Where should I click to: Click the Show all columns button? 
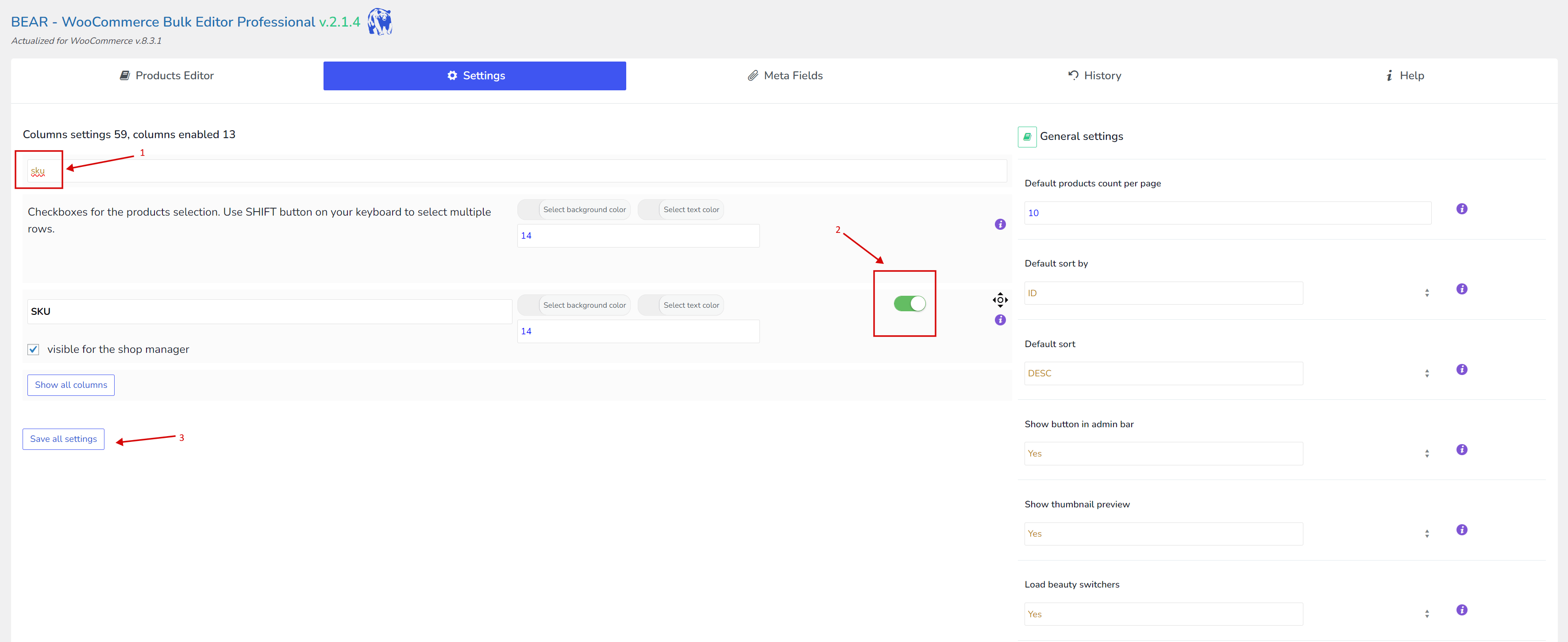(x=71, y=385)
